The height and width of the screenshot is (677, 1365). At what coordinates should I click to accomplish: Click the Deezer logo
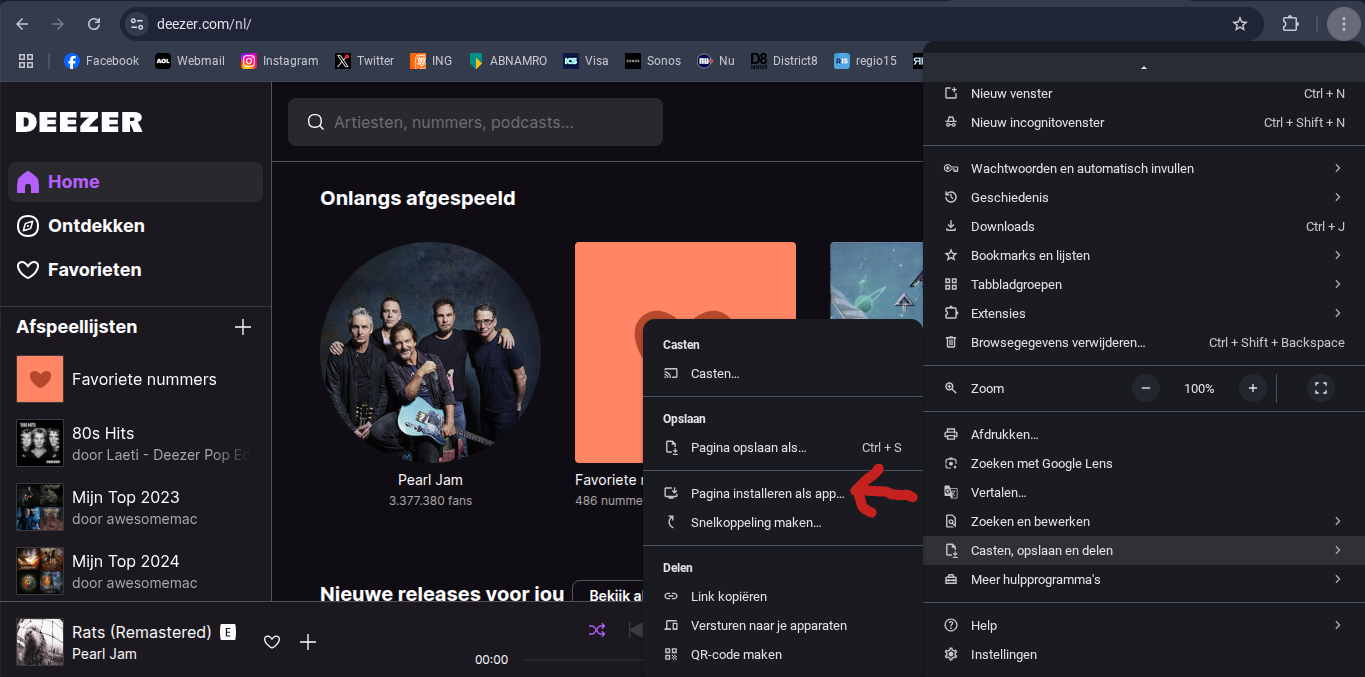(x=79, y=122)
